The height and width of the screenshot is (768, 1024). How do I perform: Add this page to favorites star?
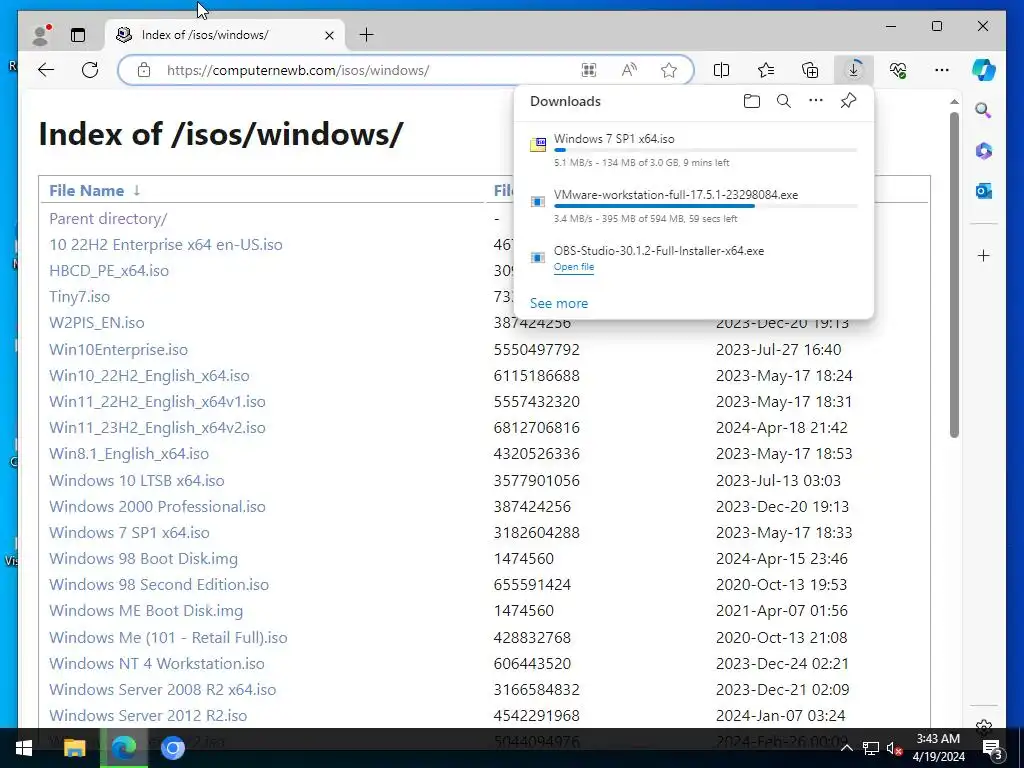[x=669, y=70]
